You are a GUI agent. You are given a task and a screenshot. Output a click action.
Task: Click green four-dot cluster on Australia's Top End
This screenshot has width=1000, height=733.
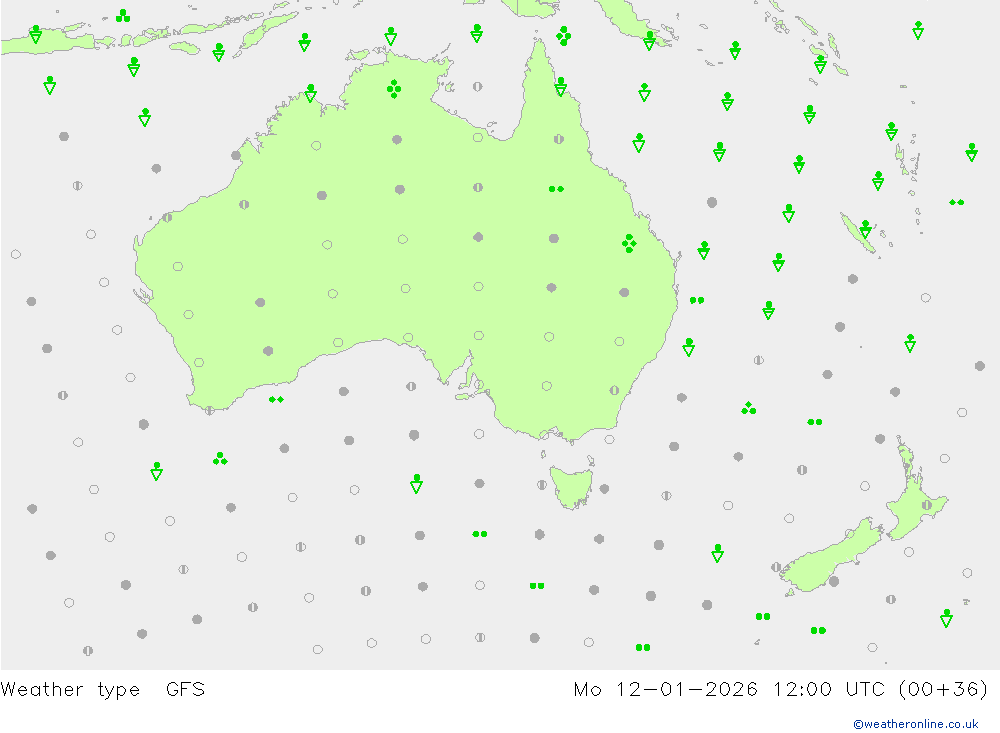[394, 89]
